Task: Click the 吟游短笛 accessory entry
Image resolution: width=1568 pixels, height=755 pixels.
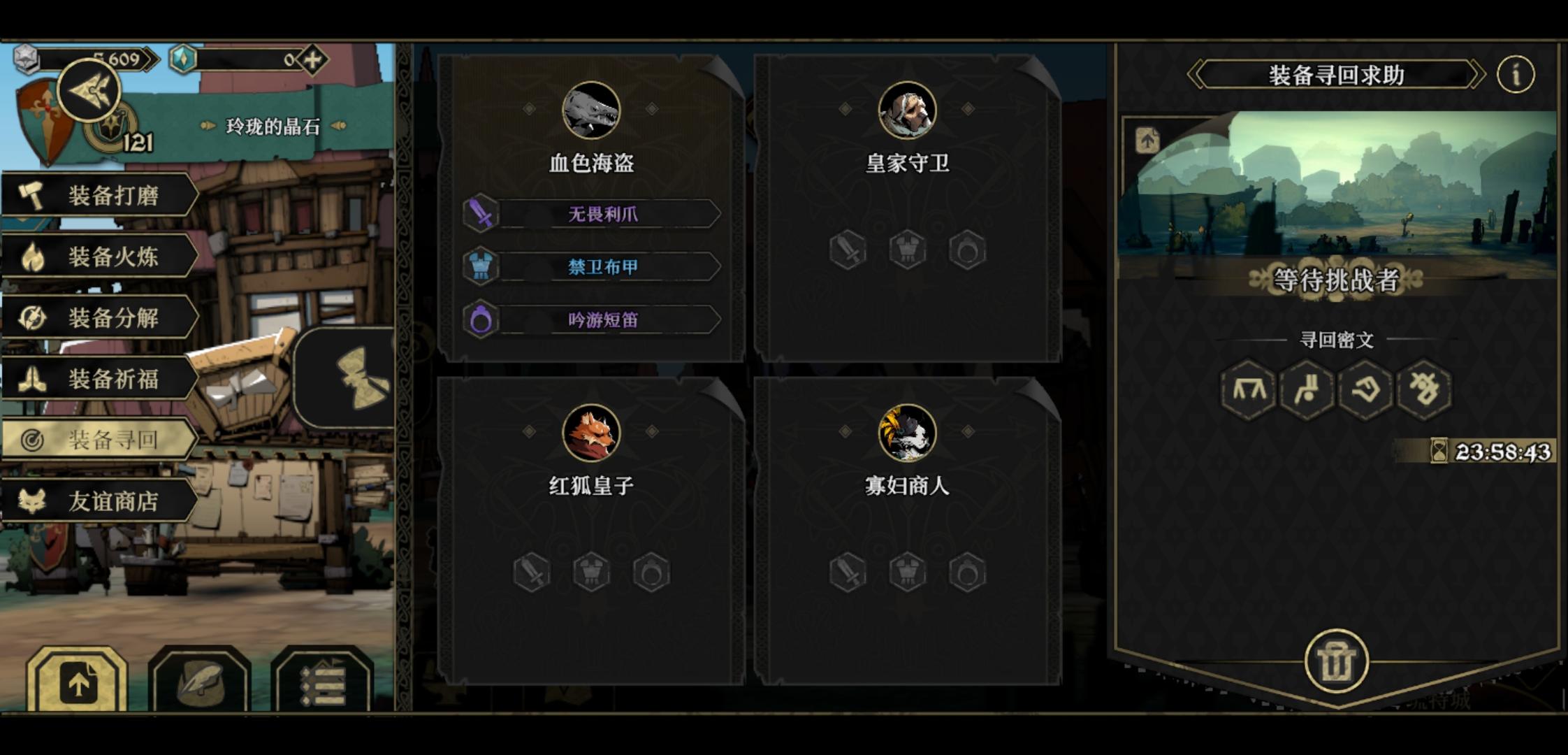Action: pos(591,320)
